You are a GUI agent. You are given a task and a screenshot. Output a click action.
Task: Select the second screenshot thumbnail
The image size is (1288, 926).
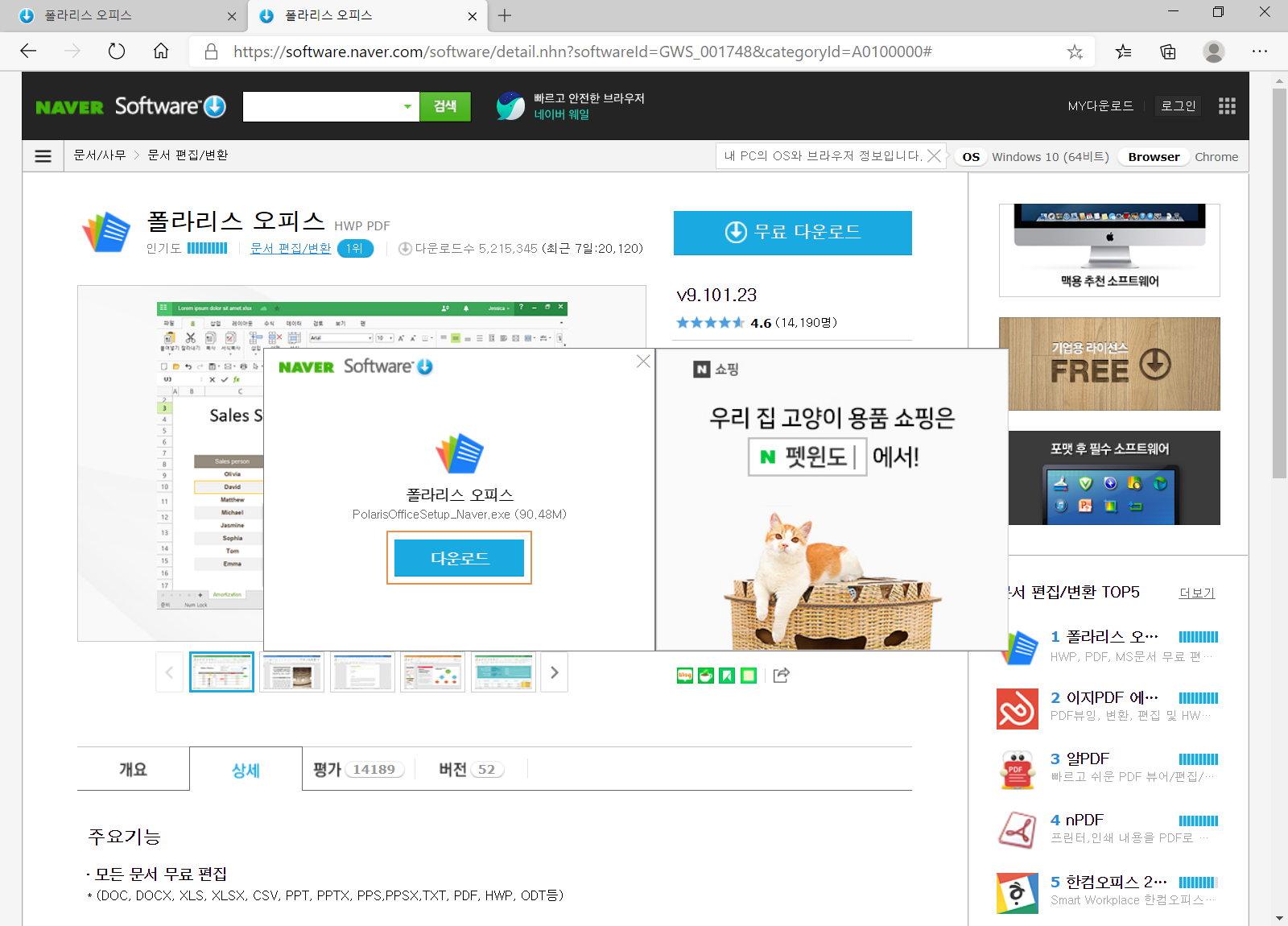(291, 672)
